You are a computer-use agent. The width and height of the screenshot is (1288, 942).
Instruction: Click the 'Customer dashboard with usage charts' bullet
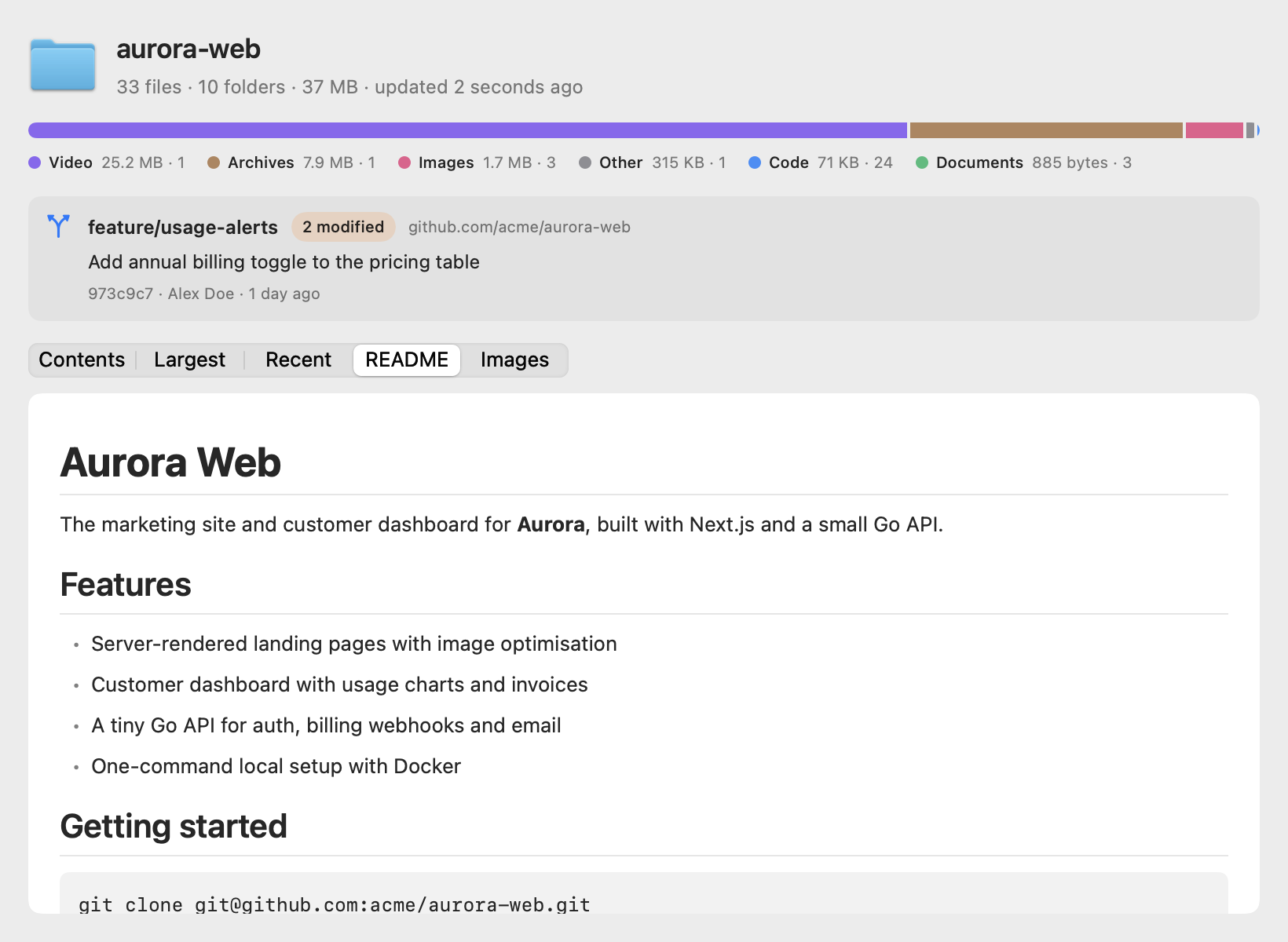(339, 685)
